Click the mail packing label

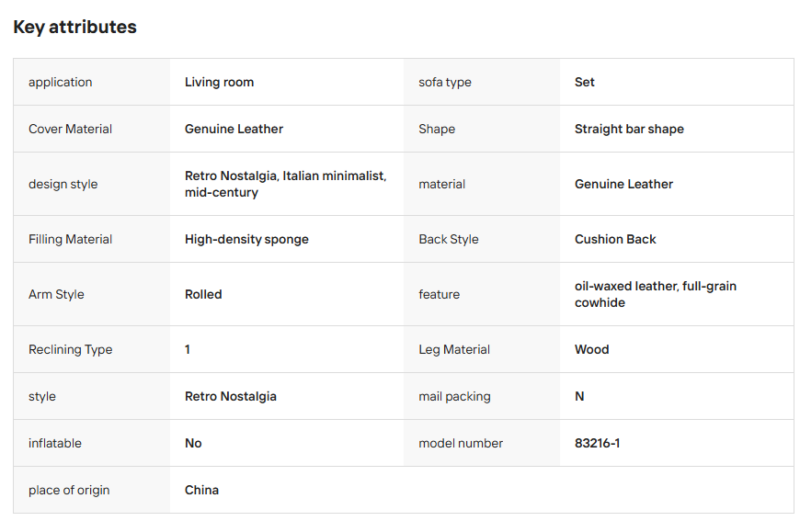455,396
